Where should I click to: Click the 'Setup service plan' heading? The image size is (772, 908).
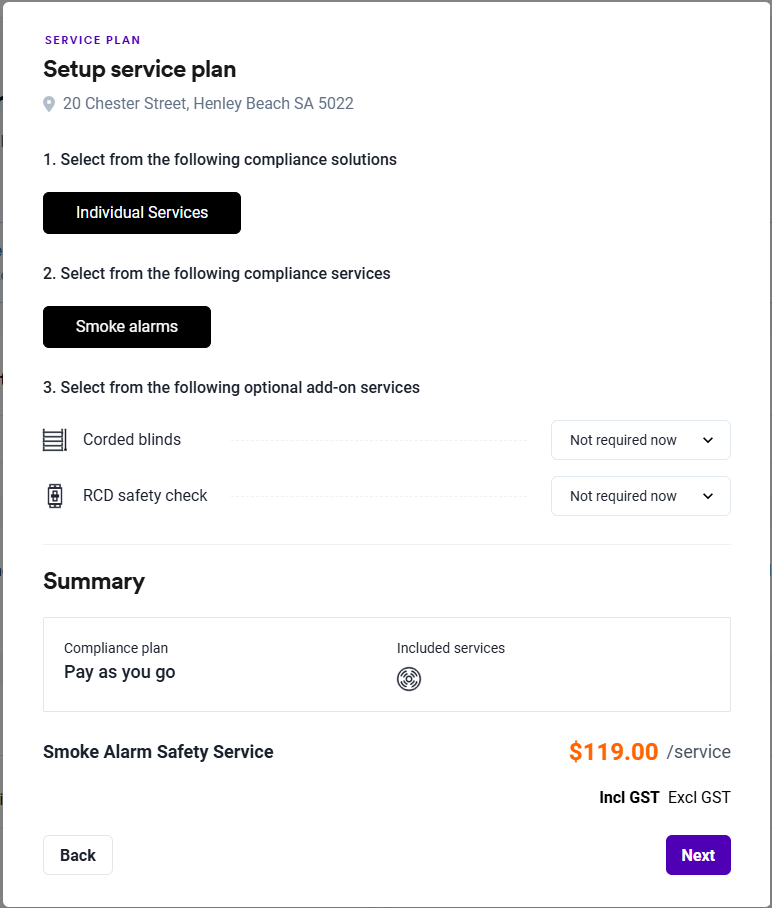[140, 70]
